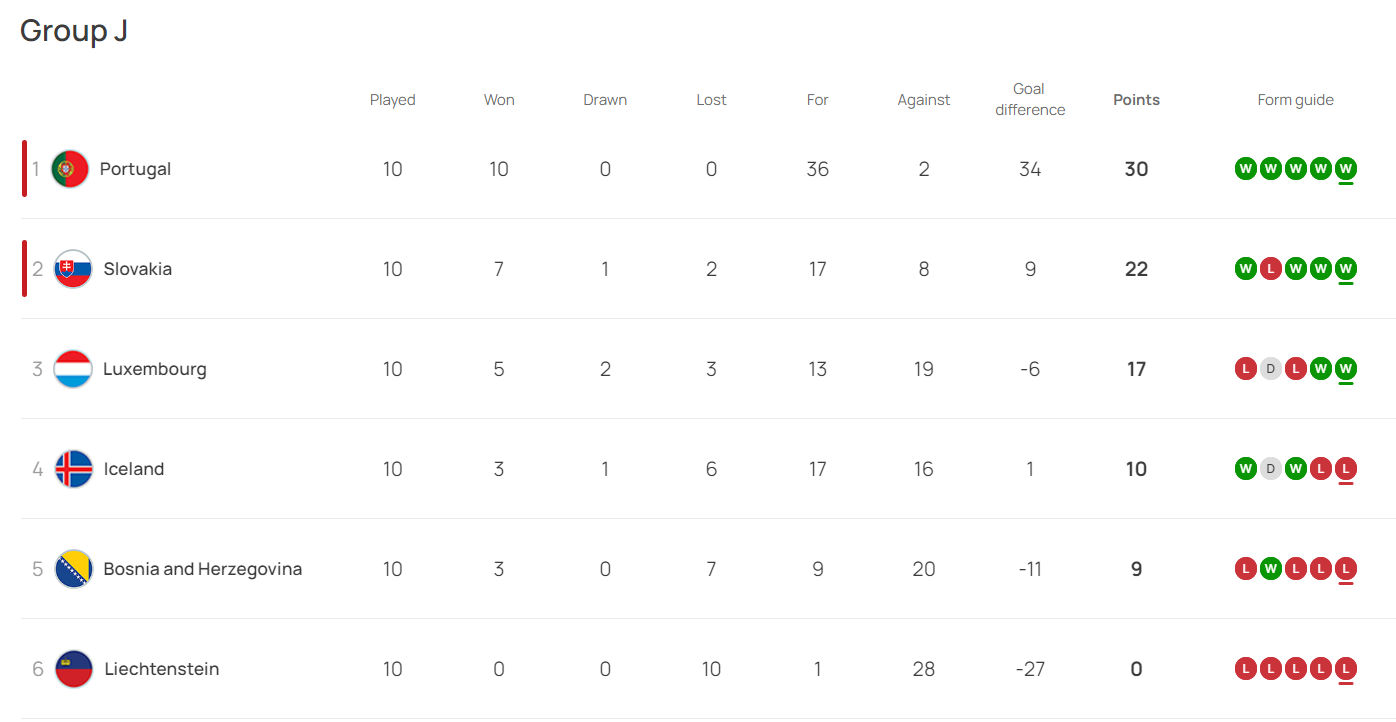Select Bosnia's green W form badge
Screen dimensions: 1396x722
[1271, 569]
